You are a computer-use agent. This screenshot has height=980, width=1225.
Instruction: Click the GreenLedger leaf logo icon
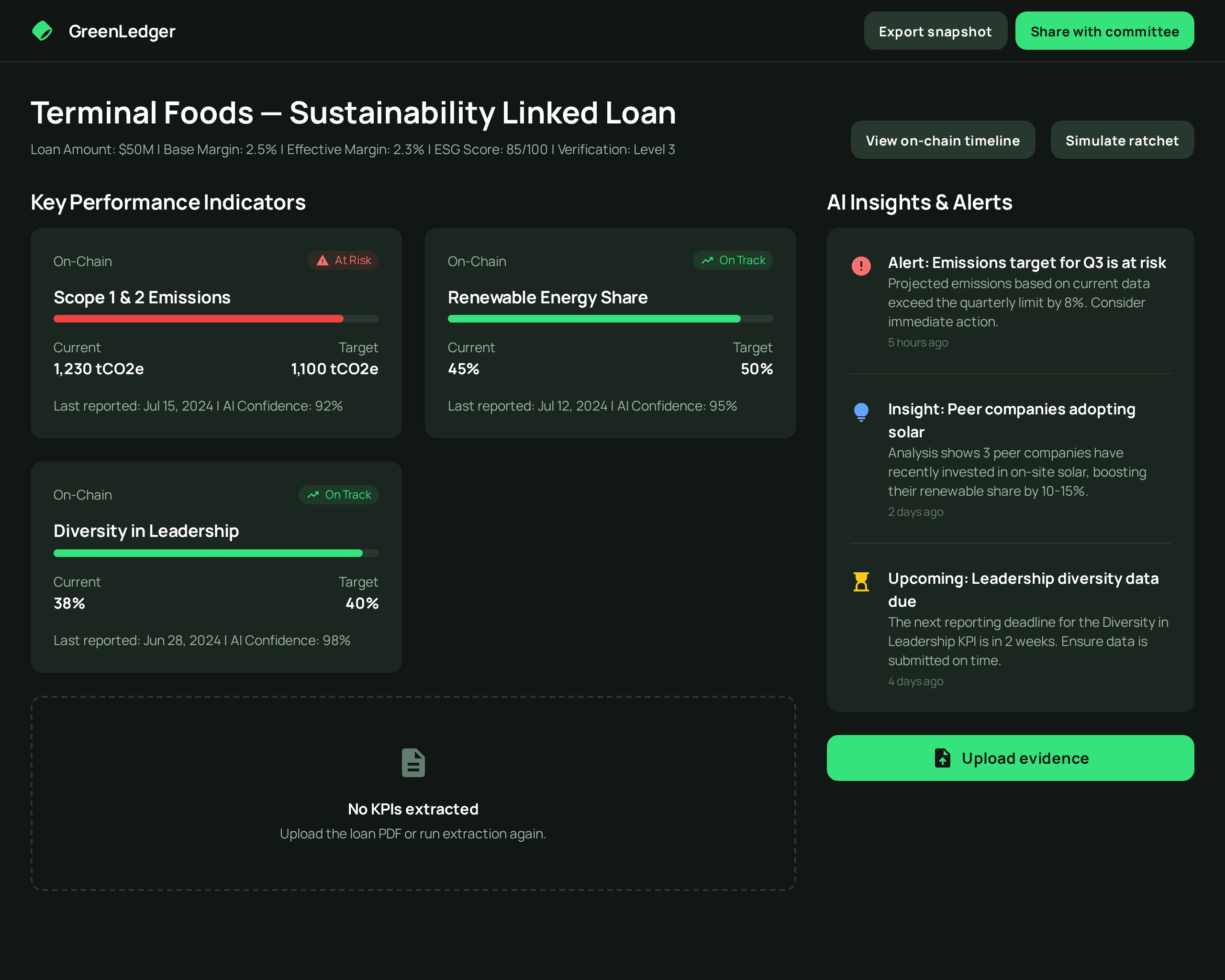[x=42, y=31]
